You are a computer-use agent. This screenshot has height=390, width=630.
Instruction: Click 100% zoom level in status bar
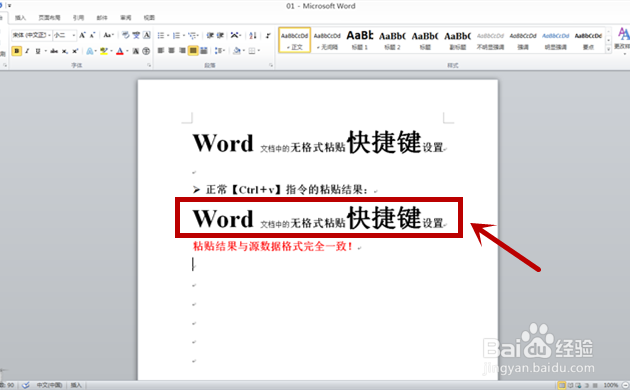610,385
